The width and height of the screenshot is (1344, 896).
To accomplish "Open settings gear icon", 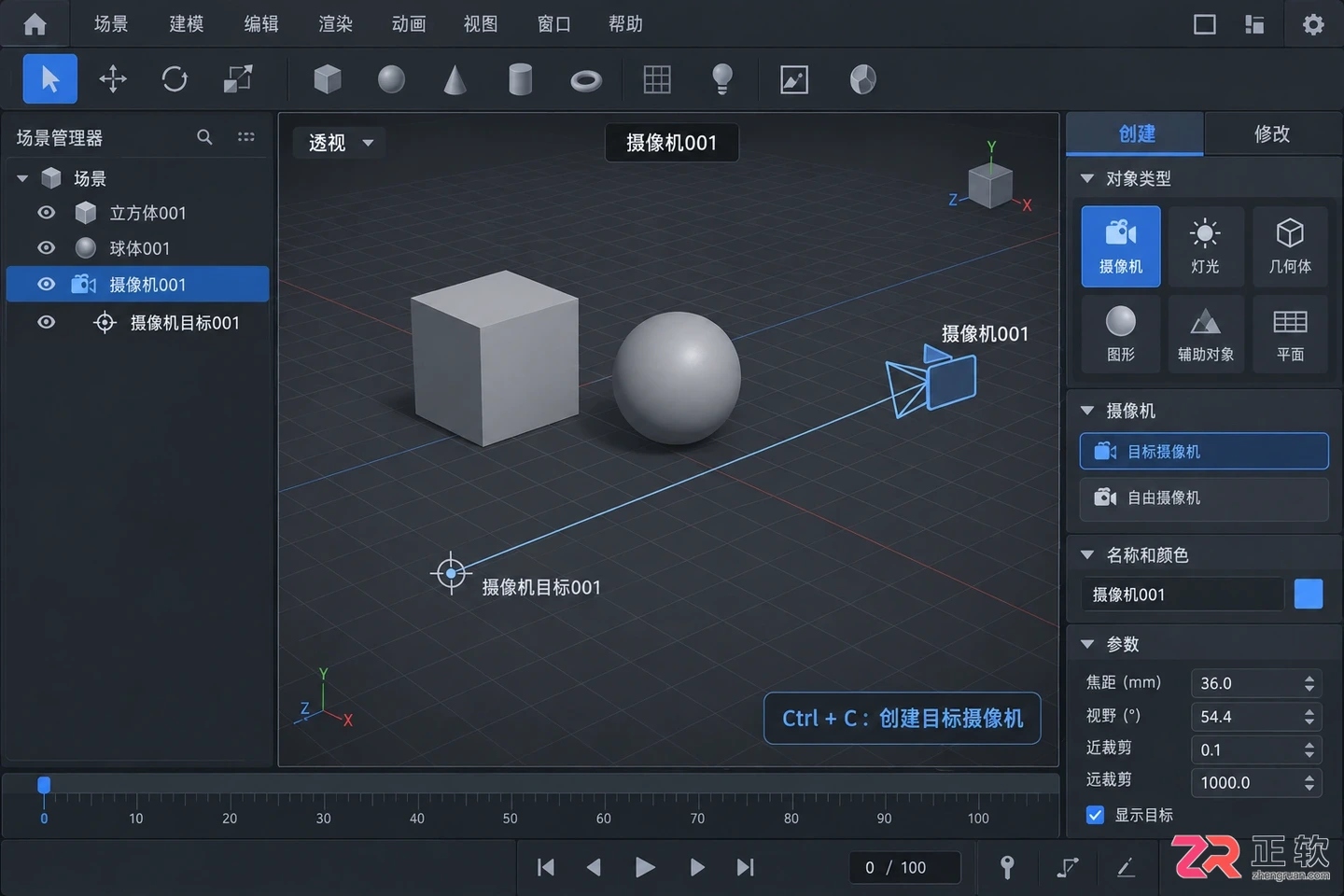I will tap(1313, 24).
